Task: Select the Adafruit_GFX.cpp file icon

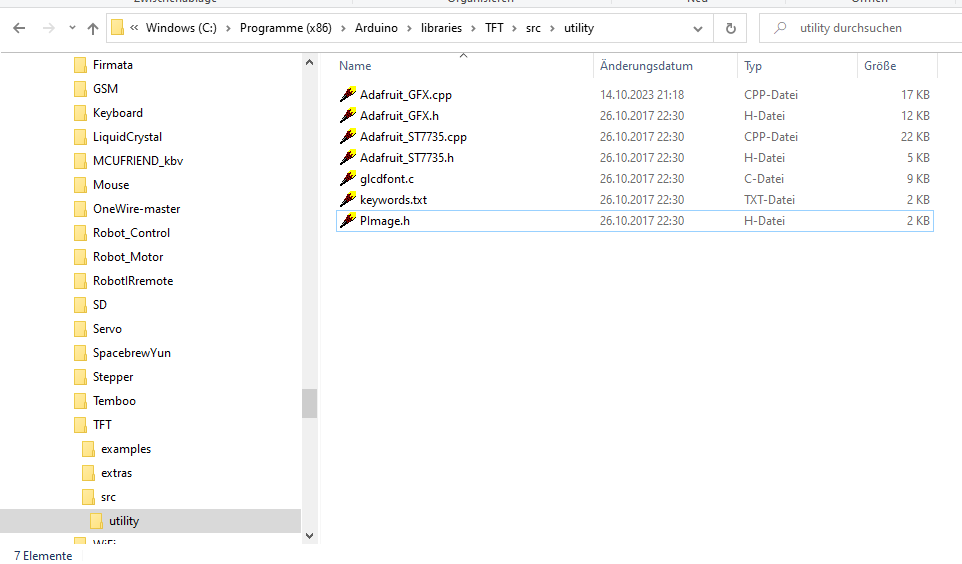Action: (x=348, y=95)
